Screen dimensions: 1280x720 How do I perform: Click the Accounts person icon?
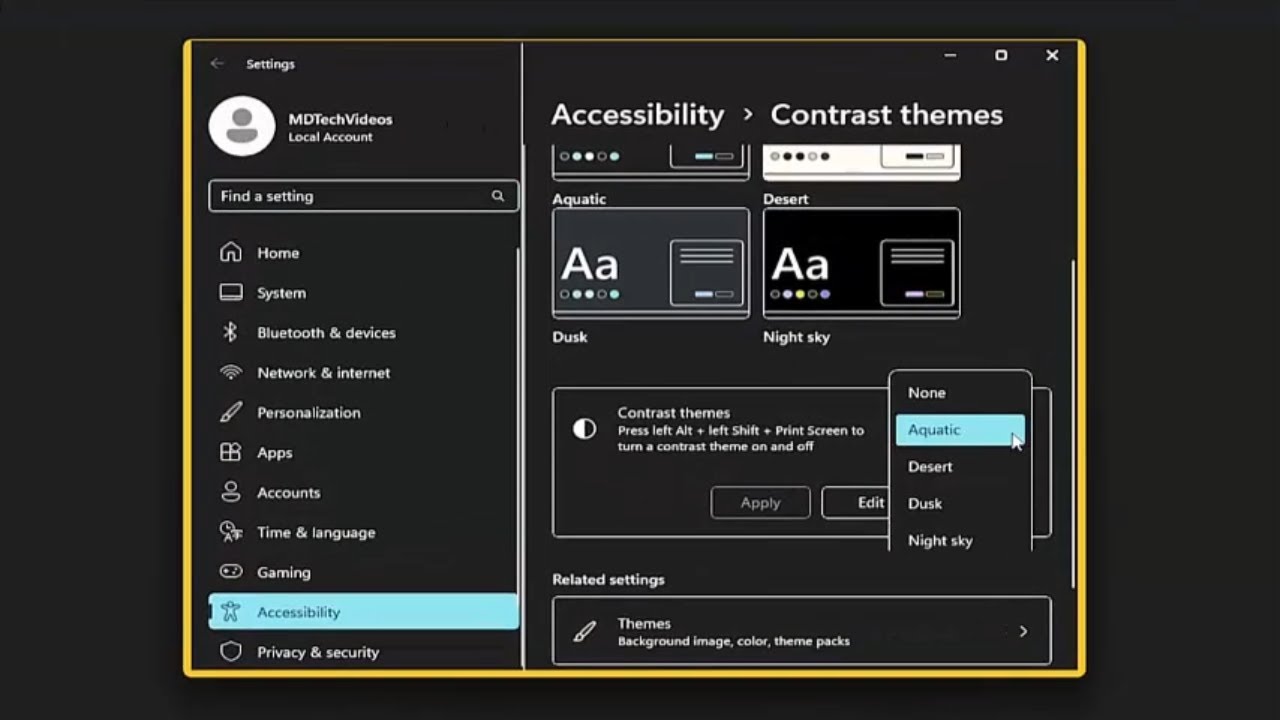coord(231,492)
